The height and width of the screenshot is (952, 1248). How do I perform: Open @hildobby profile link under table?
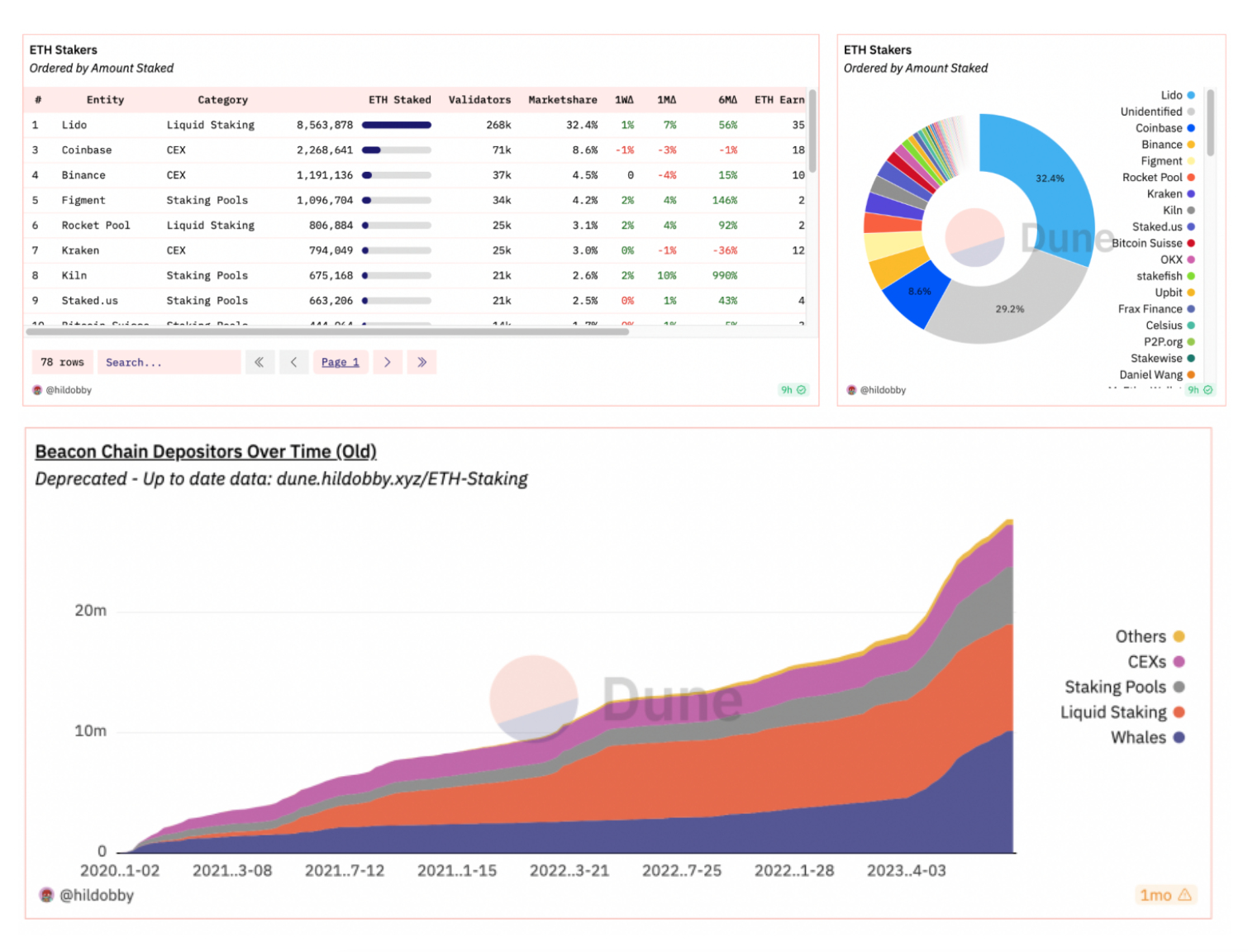coord(69,390)
